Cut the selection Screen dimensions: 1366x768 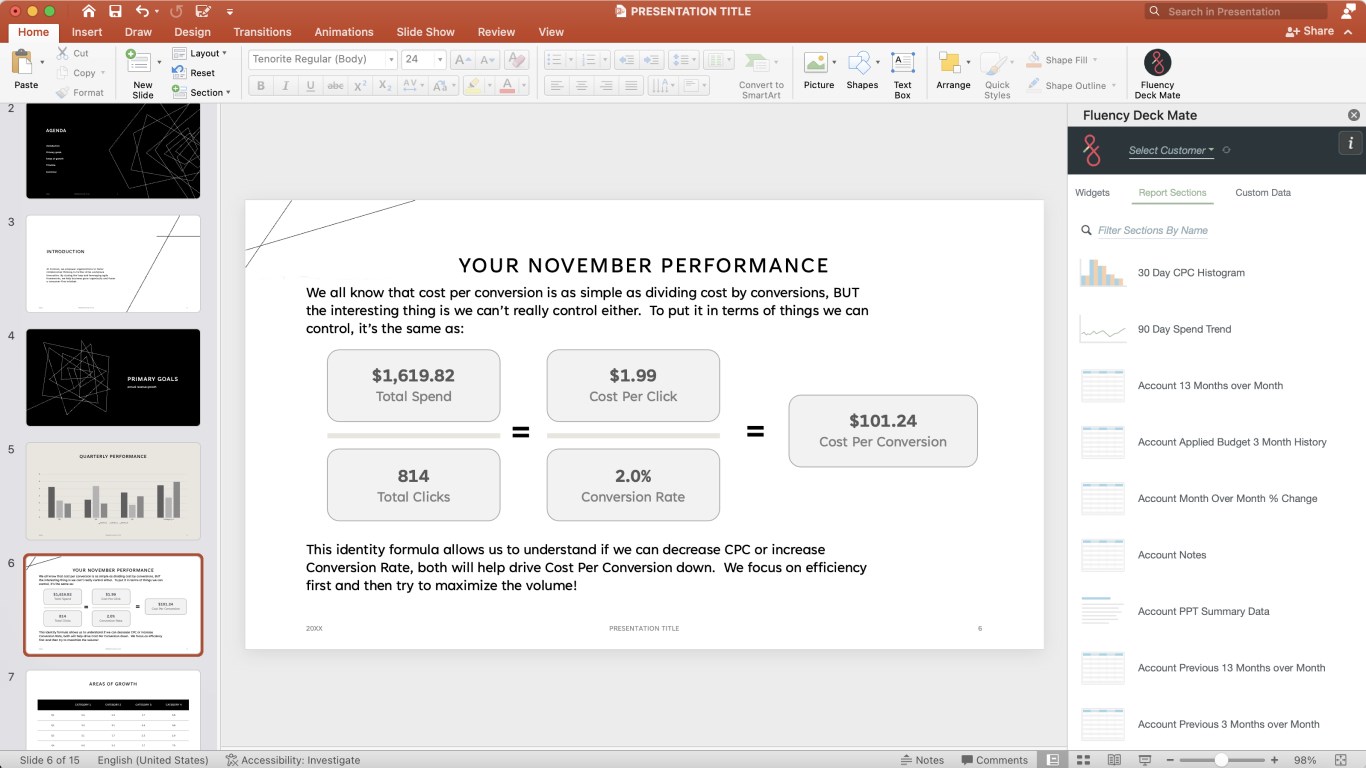point(73,53)
